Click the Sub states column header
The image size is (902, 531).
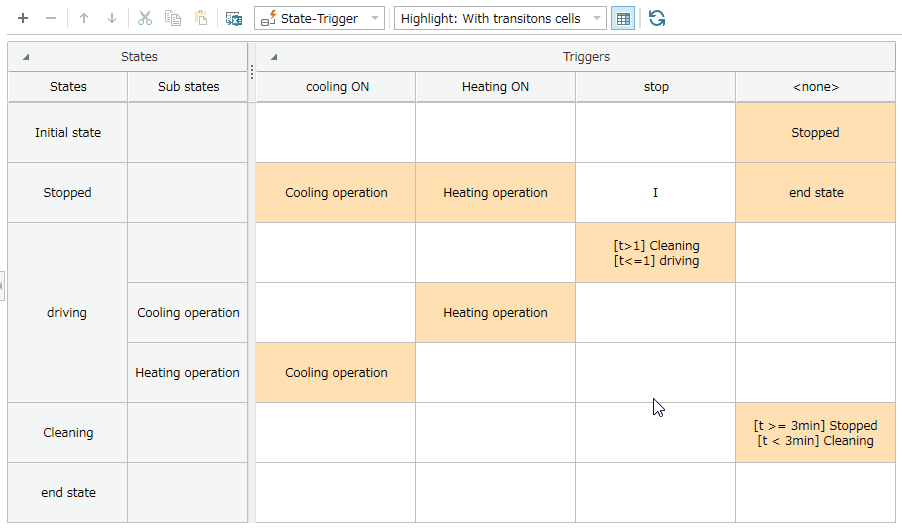[188, 87]
